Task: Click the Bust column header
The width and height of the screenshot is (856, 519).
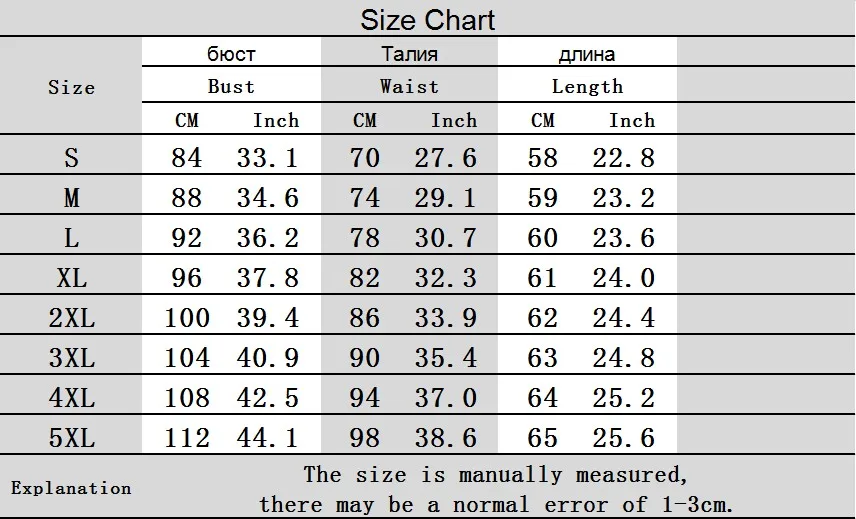Action: [231, 86]
